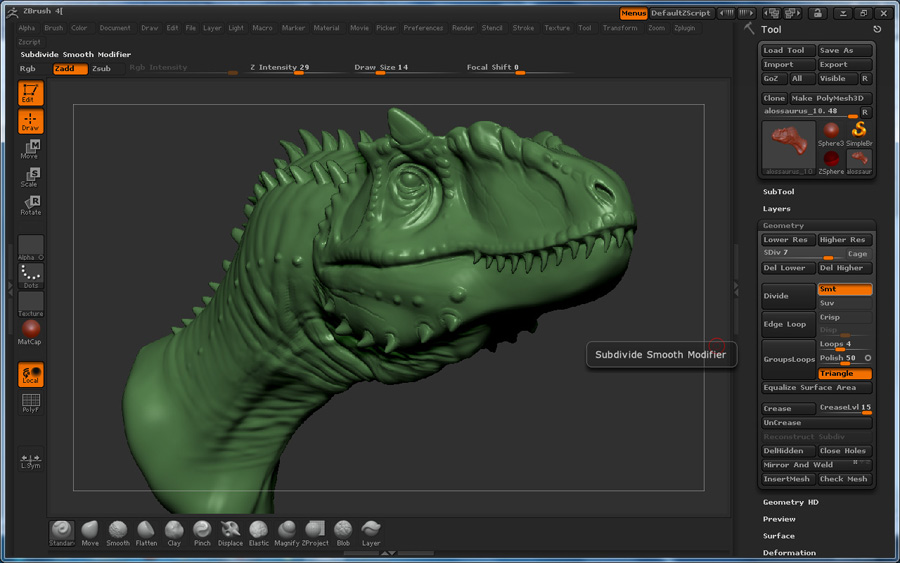Choose the Clay brush

tap(174, 532)
